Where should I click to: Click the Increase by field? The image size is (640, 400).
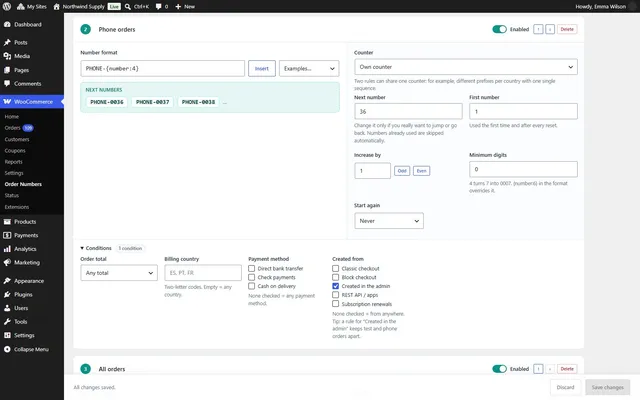click(372, 171)
